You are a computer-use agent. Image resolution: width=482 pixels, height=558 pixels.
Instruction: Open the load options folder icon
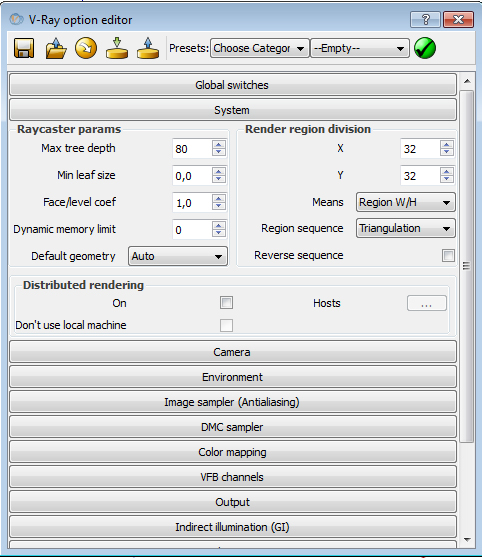point(56,48)
